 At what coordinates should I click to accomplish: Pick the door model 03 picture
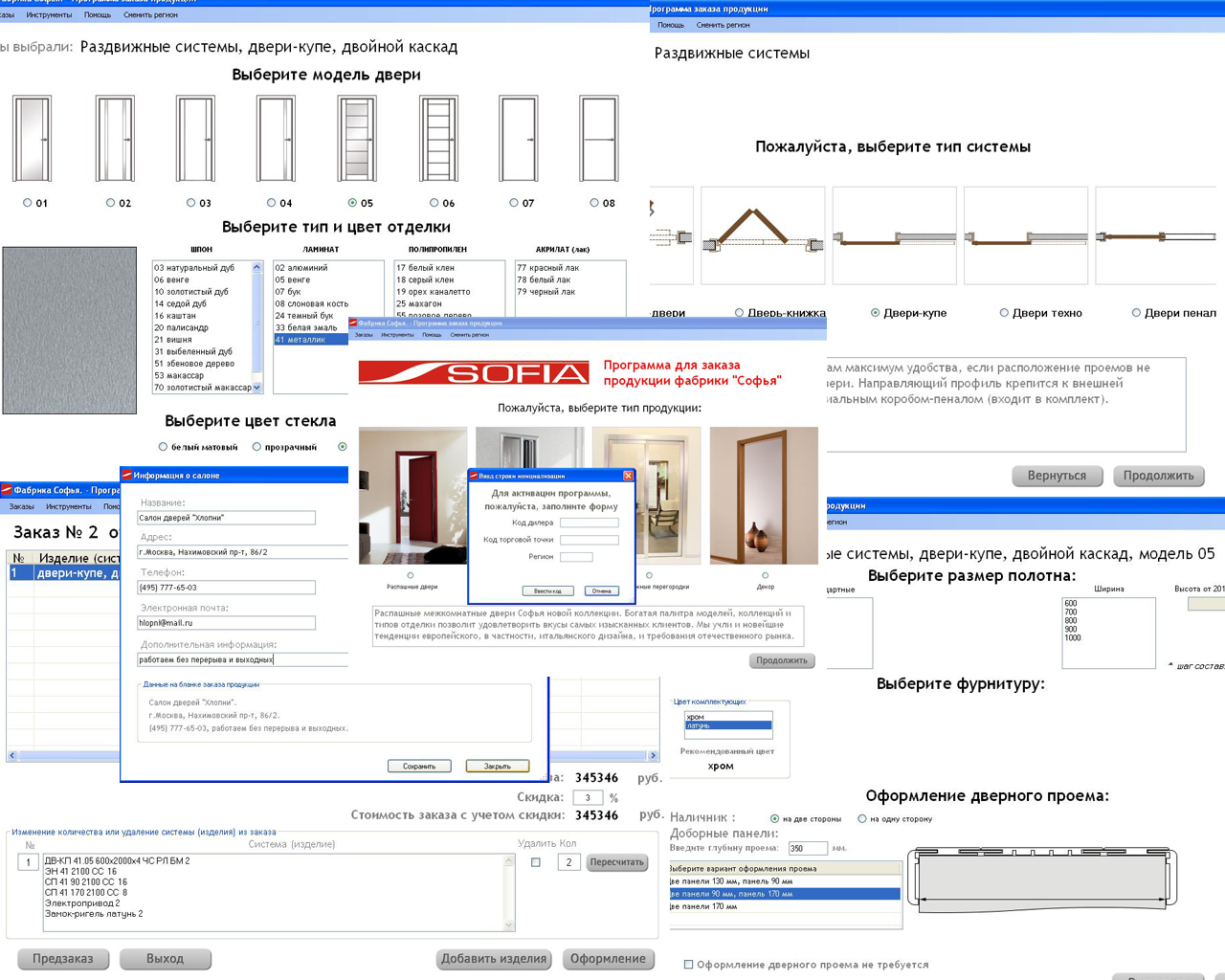point(195,139)
